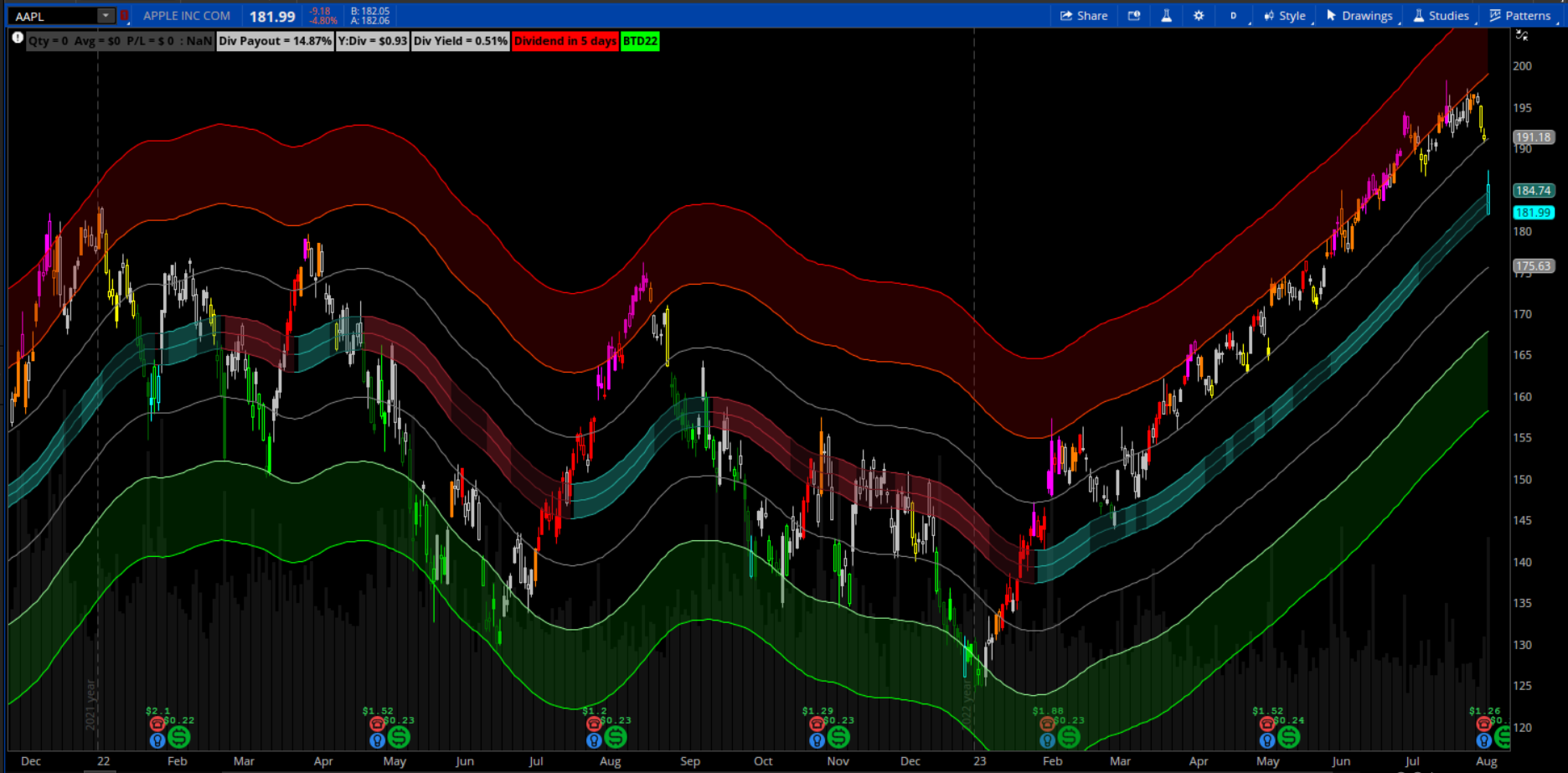Open the Share chart menu

click(1084, 16)
